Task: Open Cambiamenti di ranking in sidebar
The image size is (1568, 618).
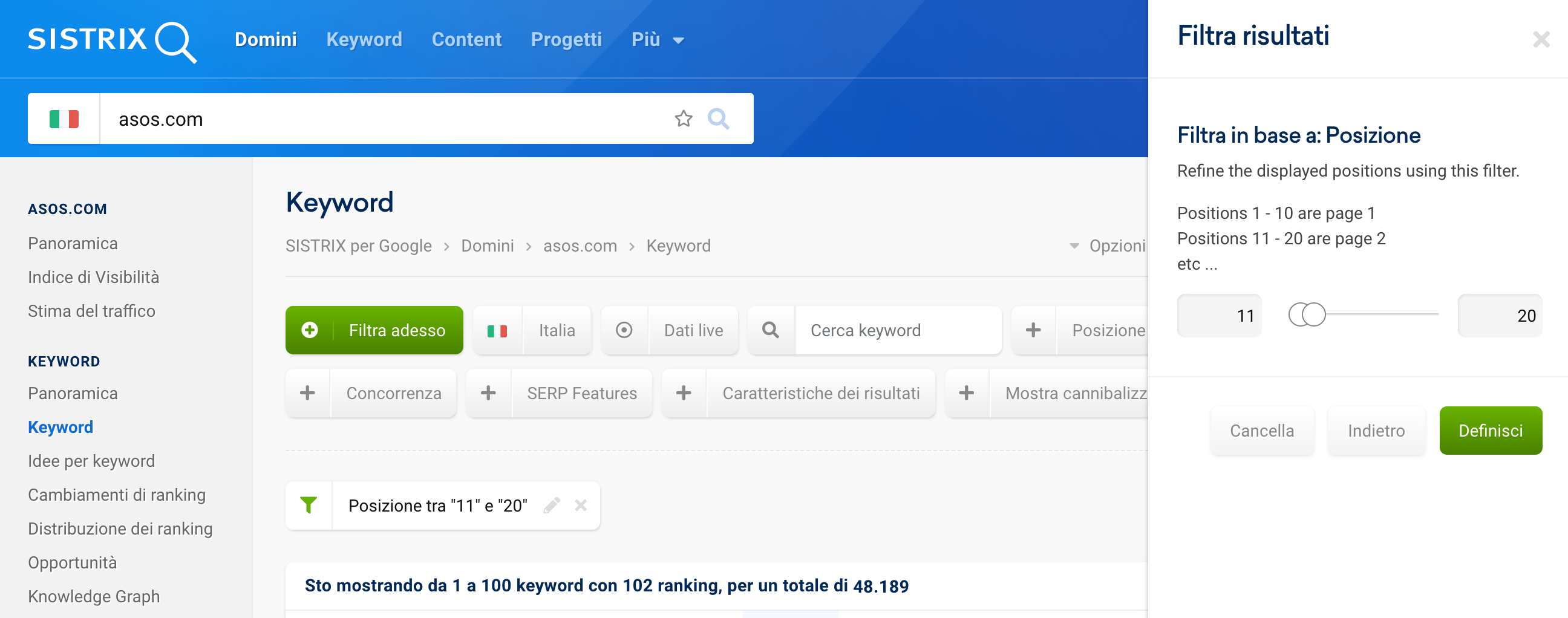Action: pyautogui.click(x=117, y=495)
